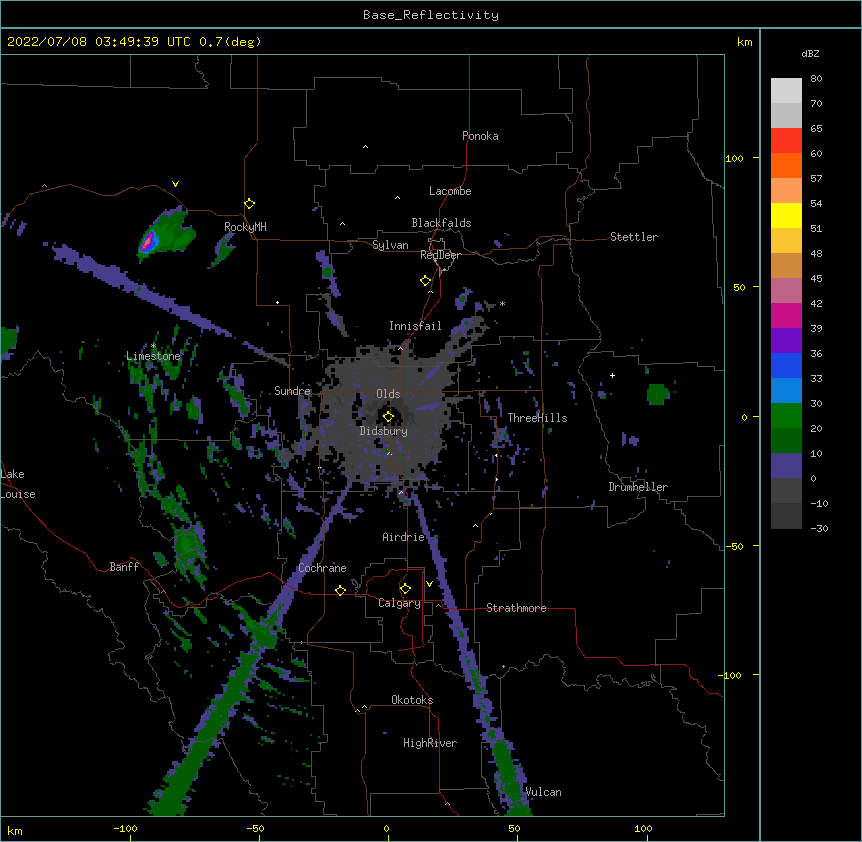862x842 pixels.
Task: Click the Banff label
Action: [124, 567]
